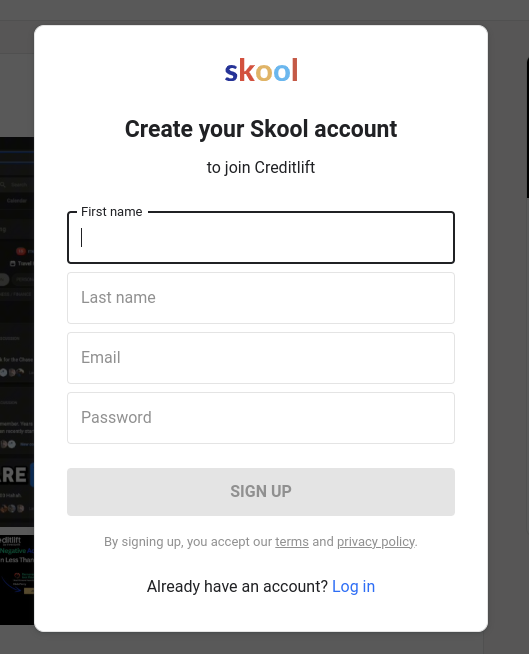Click the red notification badge in the background
529x654 pixels.
[21, 251]
